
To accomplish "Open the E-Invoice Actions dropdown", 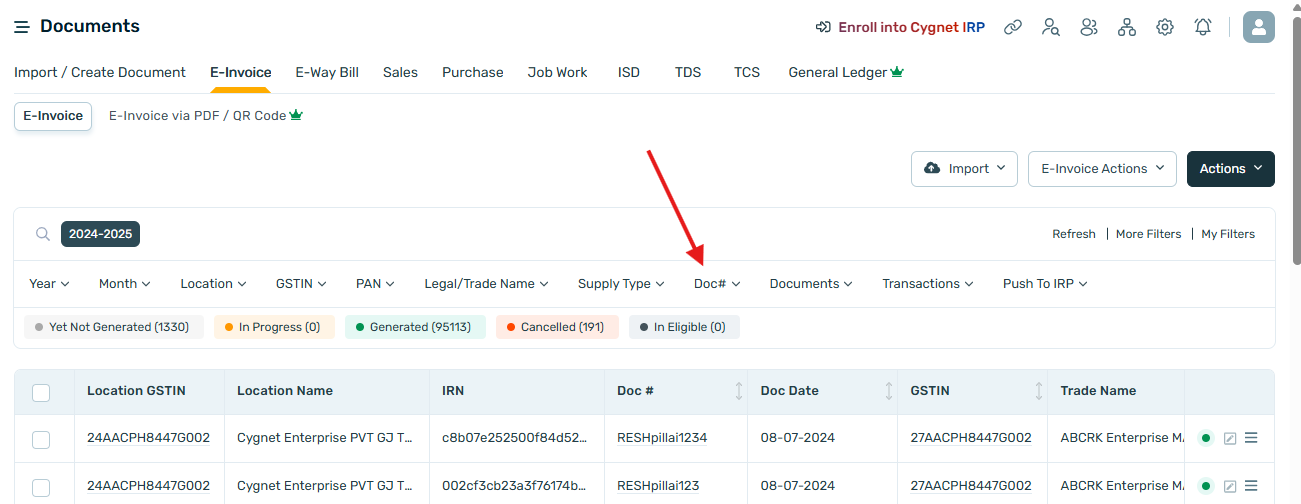I will (x=1103, y=169).
